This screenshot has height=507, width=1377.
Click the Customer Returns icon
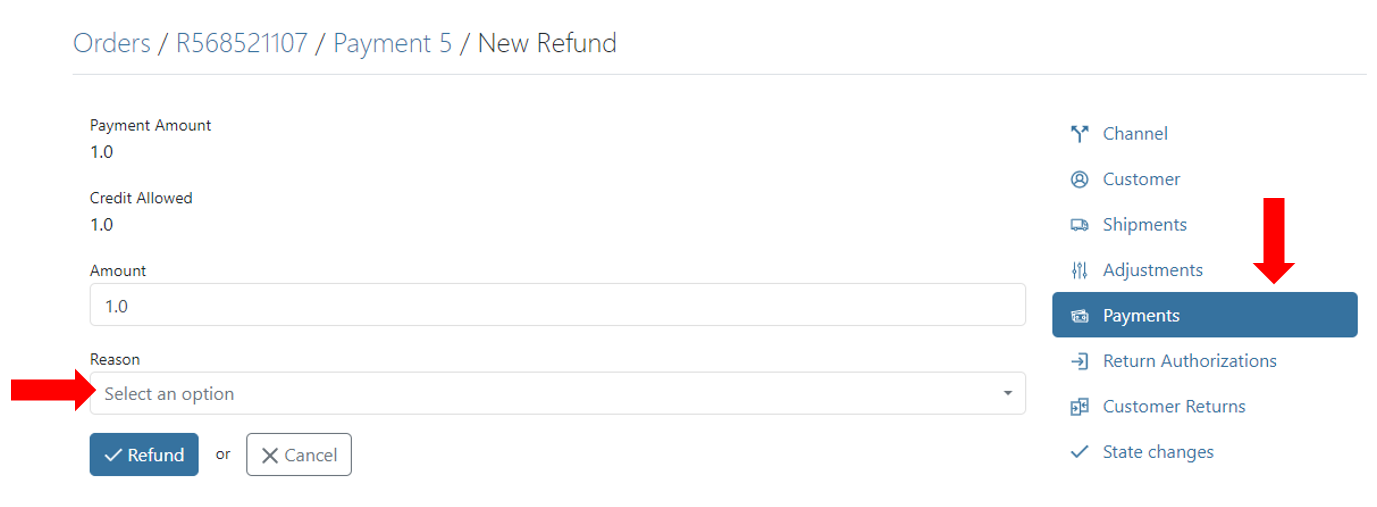click(1079, 407)
